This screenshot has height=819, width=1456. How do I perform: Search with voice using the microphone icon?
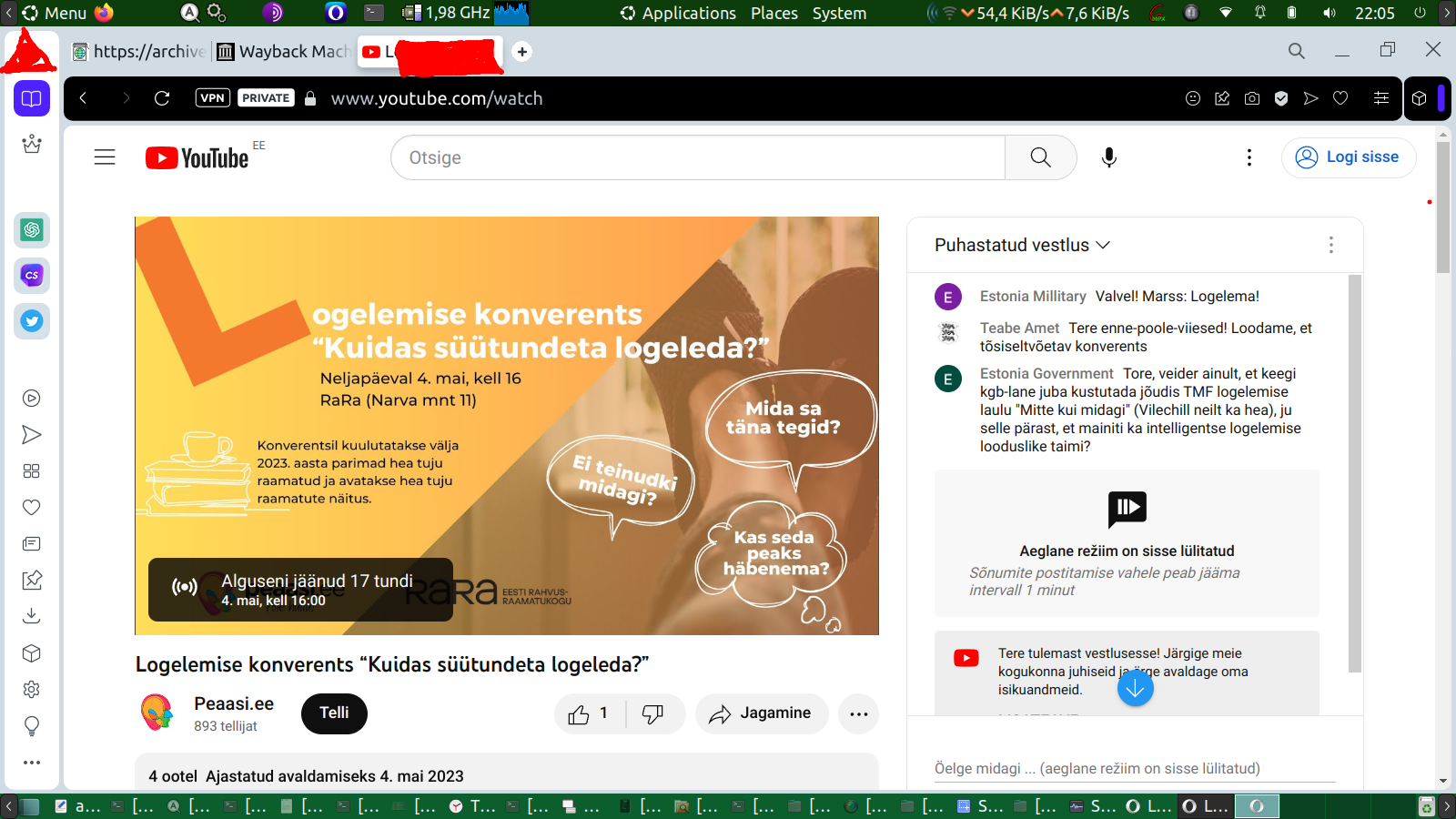[x=1109, y=157]
